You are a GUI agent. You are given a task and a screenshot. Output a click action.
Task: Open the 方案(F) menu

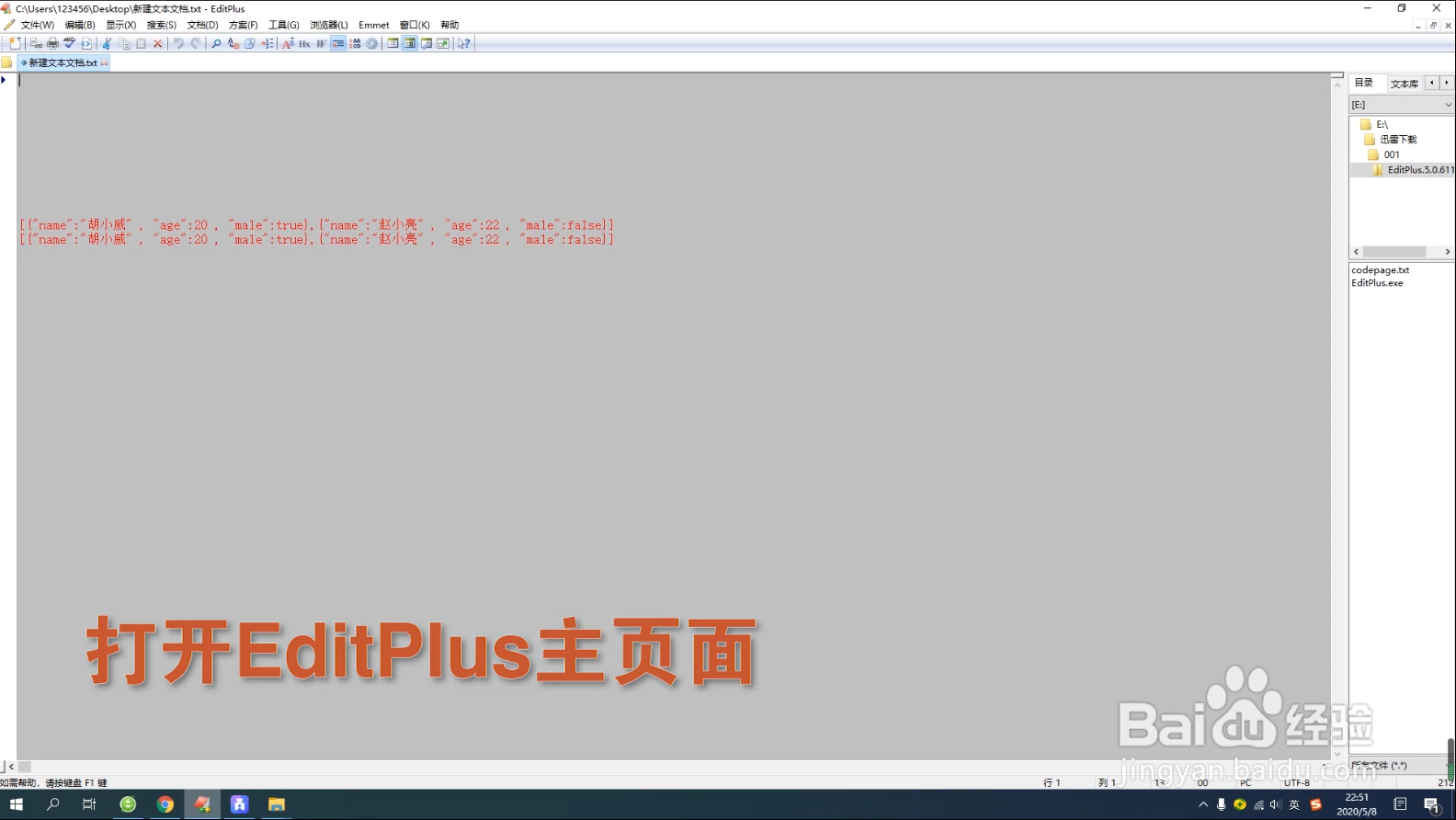click(243, 25)
